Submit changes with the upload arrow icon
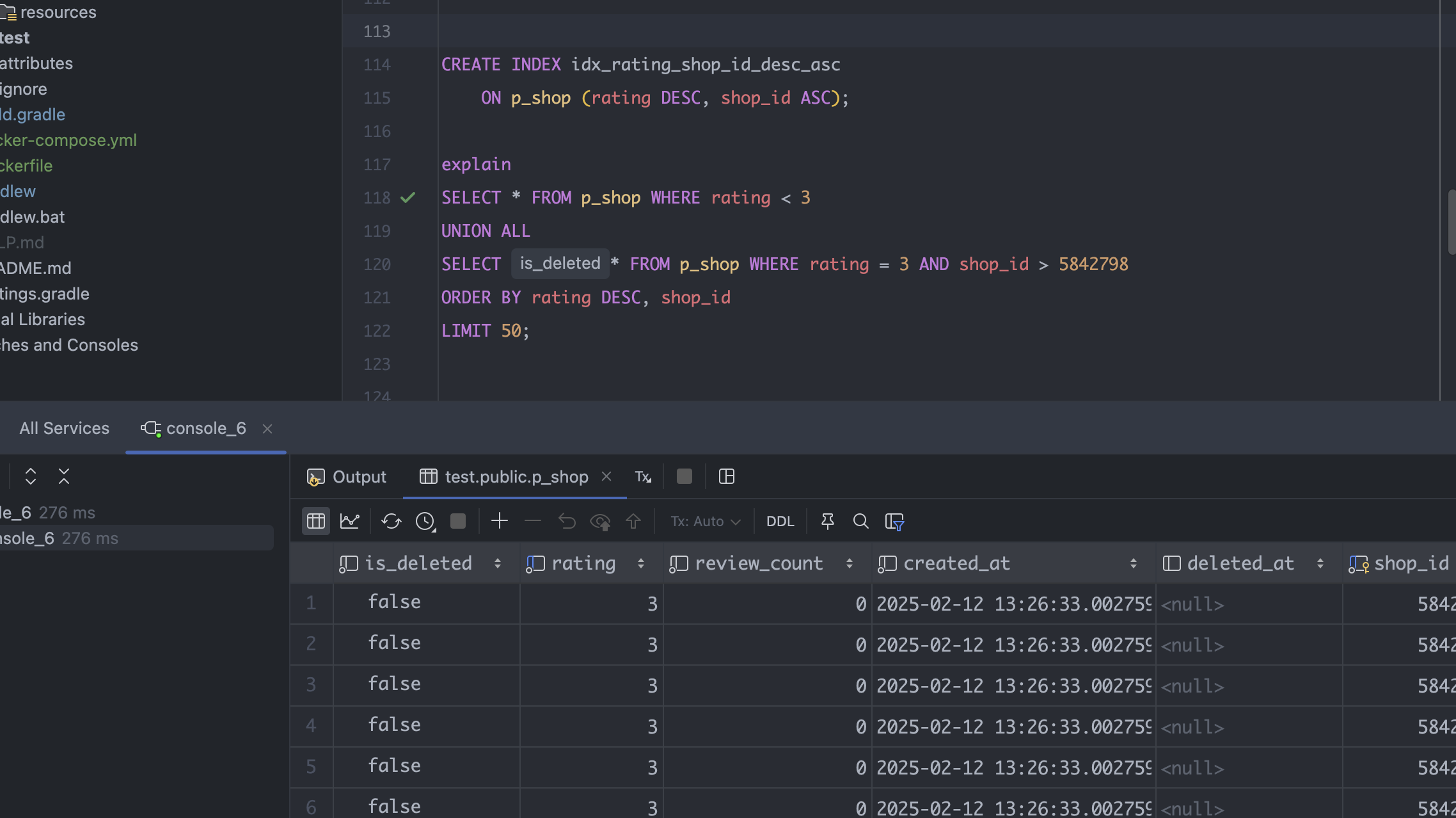This screenshot has height=818, width=1456. (633, 521)
